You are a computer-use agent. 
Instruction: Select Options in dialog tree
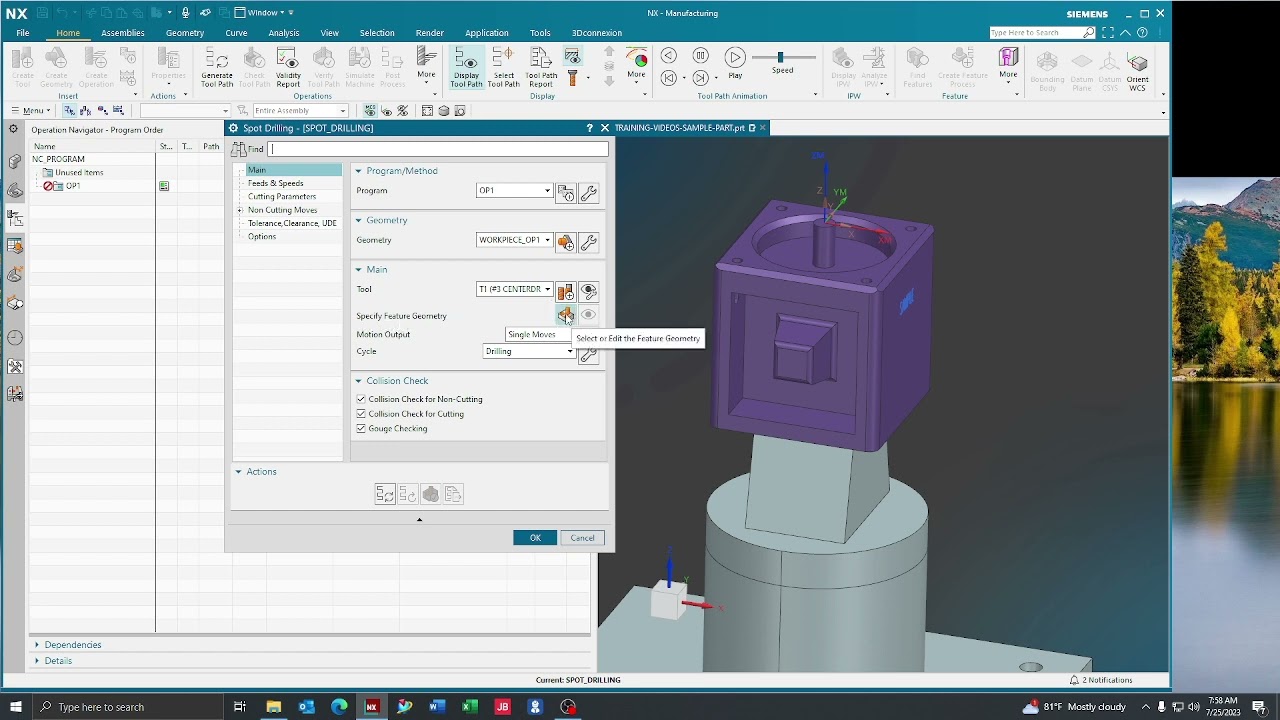pyautogui.click(x=262, y=237)
